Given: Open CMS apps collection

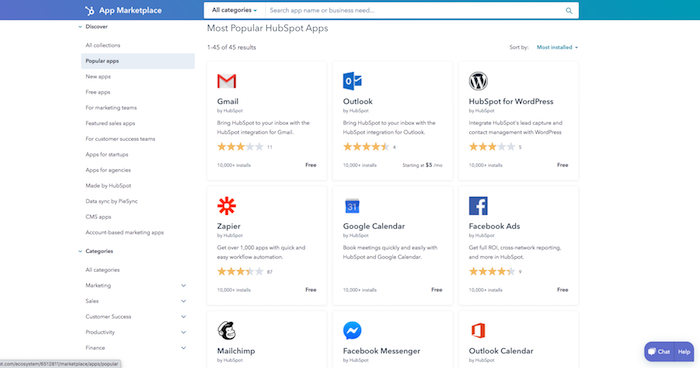Looking at the screenshot, I should point(98,217).
